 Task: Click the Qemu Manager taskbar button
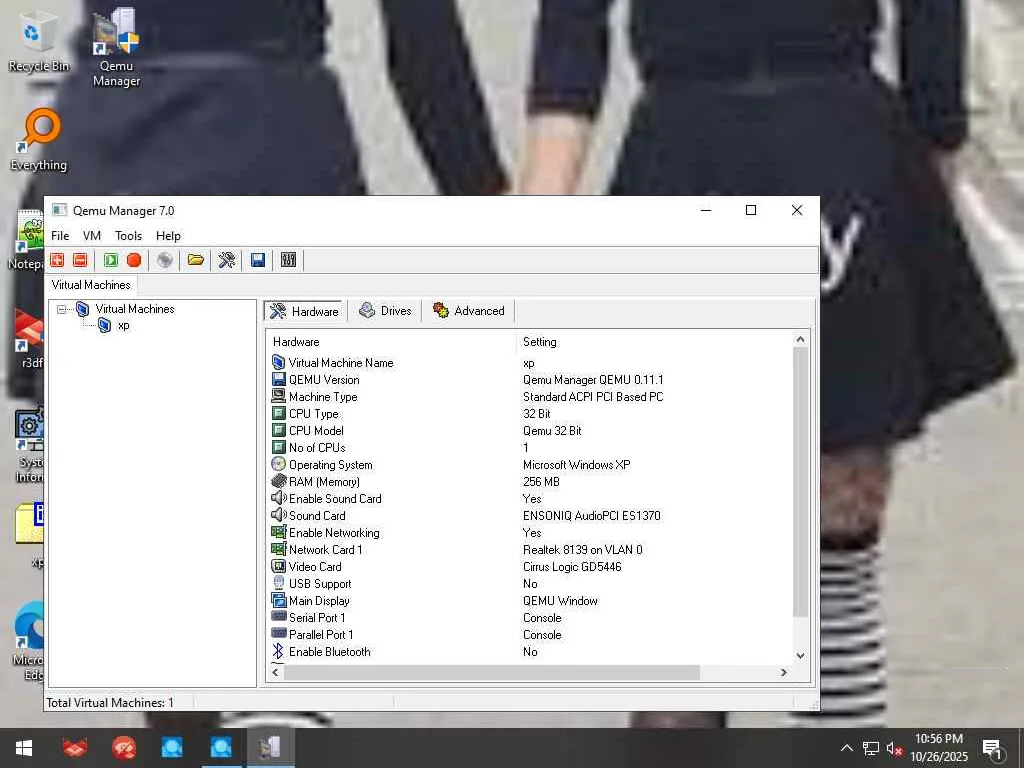click(270, 748)
